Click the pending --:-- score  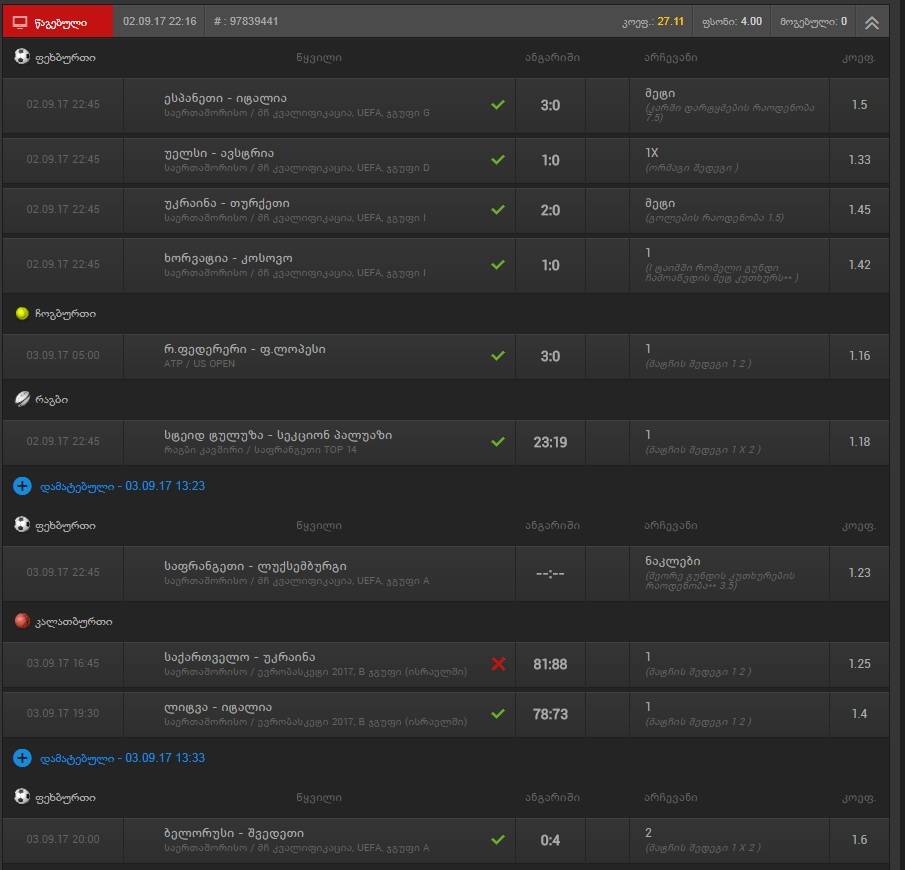(x=550, y=573)
